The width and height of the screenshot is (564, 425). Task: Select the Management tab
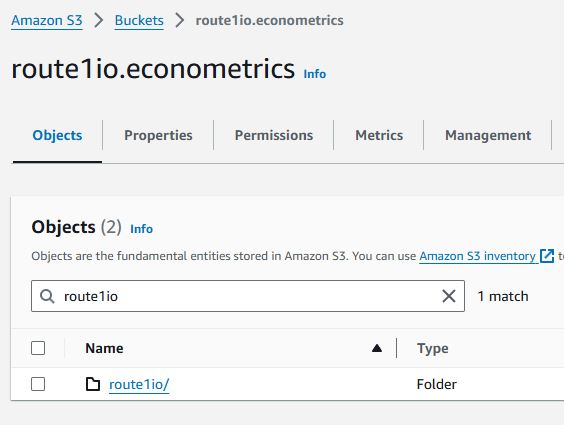click(x=488, y=136)
